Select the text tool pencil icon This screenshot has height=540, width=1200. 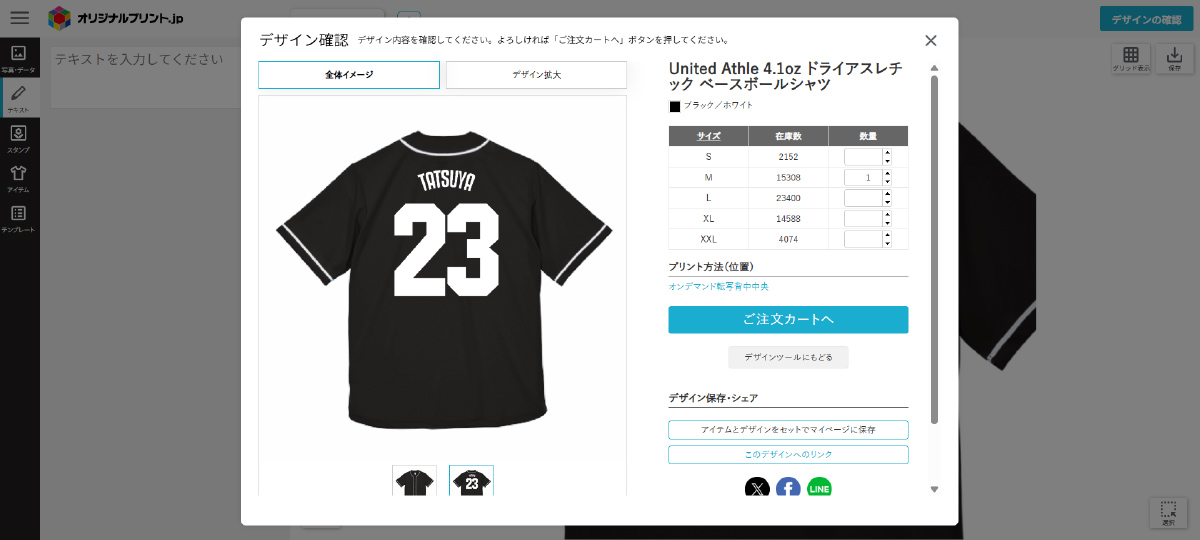[18, 98]
